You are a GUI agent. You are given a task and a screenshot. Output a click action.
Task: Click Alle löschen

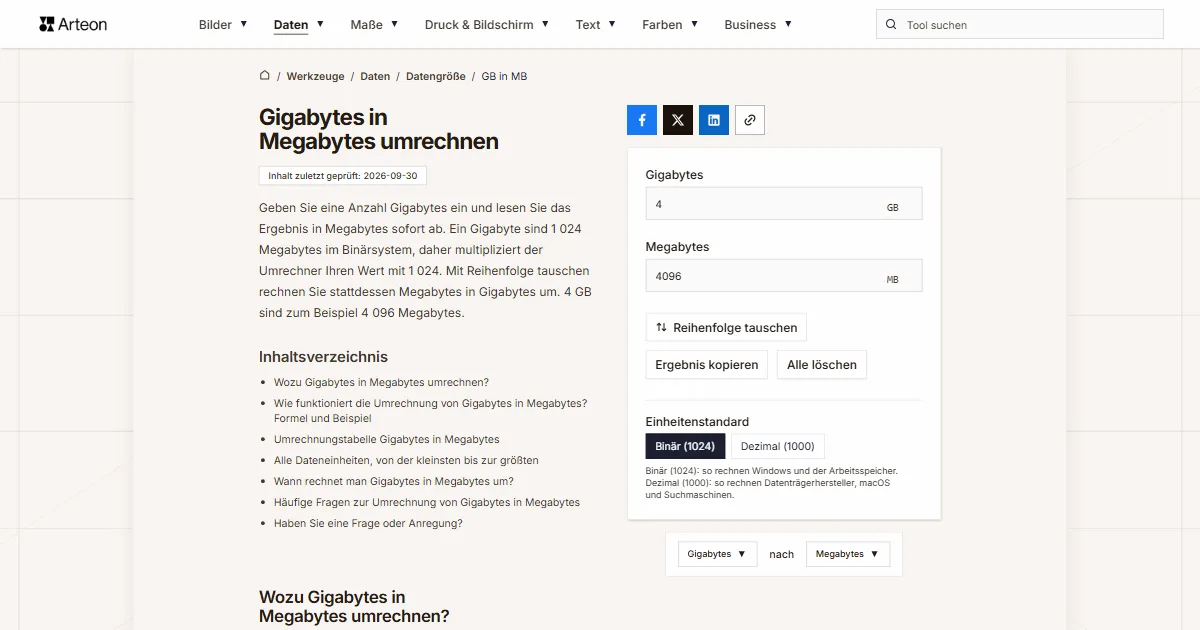click(822, 365)
